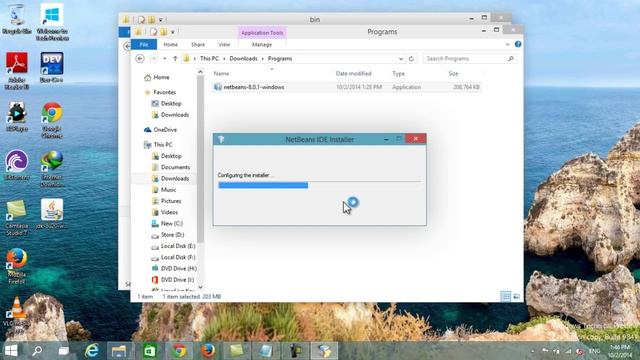The height and width of the screenshot is (360, 640).
Task: Sort by the Size column header
Action: [x=453, y=73]
